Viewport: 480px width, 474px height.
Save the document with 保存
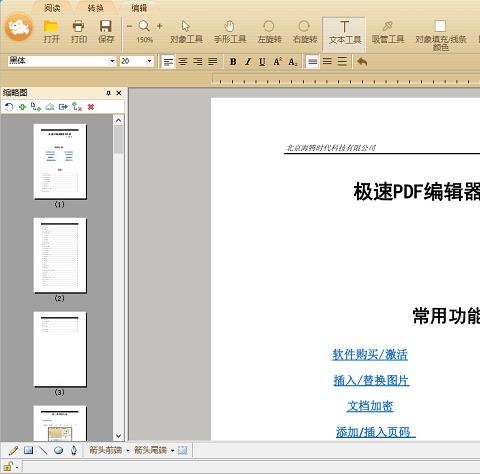[x=106, y=31]
